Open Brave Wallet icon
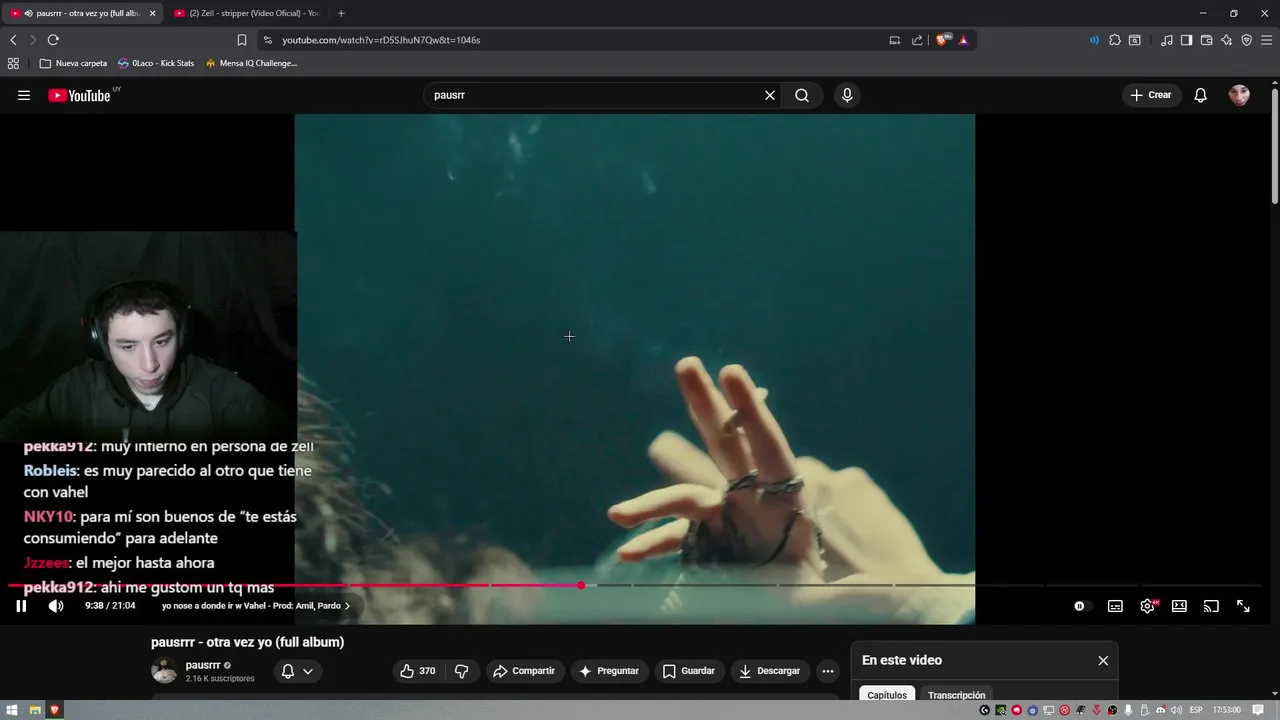Viewport: 1280px width, 720px height. pyautogui.click(x=1206, y=40)
